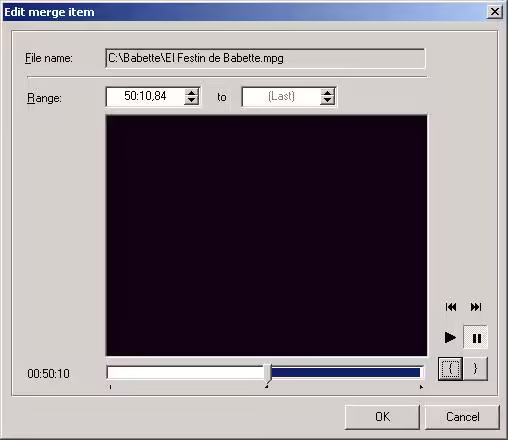508x440 pixels.
Task: Decrease the range end (Last) value
Action: pos(328,100)
